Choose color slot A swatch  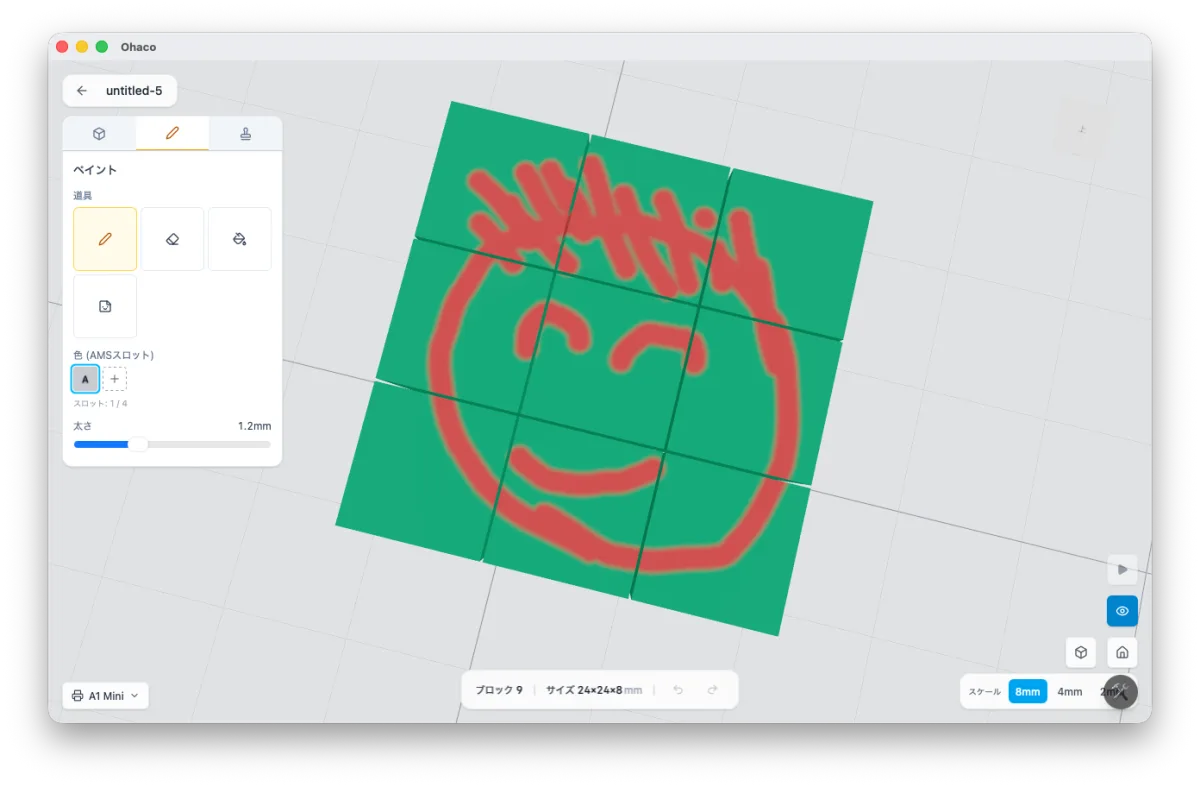tap(85, 379)
